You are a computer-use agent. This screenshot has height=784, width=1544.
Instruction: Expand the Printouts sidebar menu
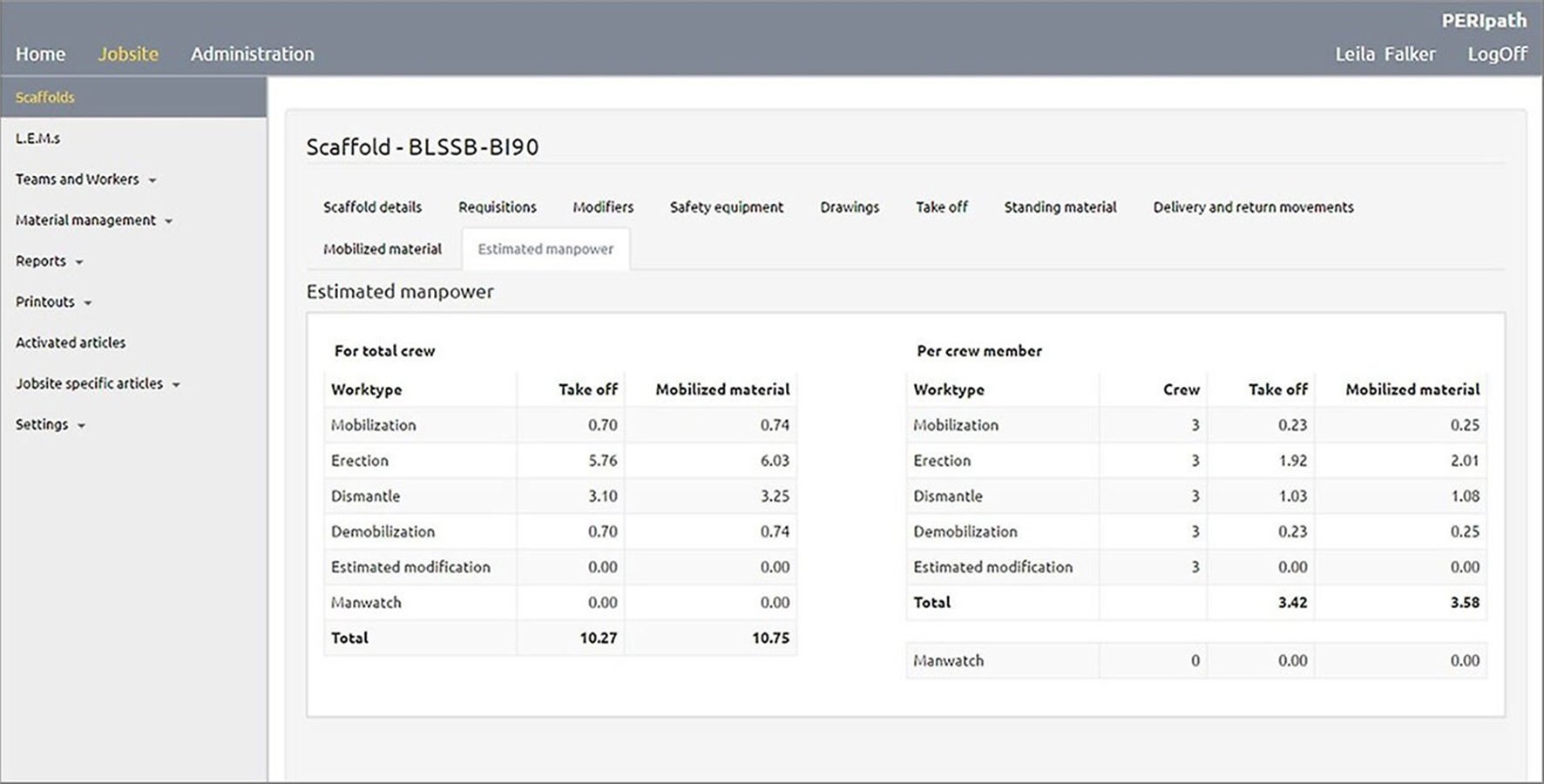53,302
